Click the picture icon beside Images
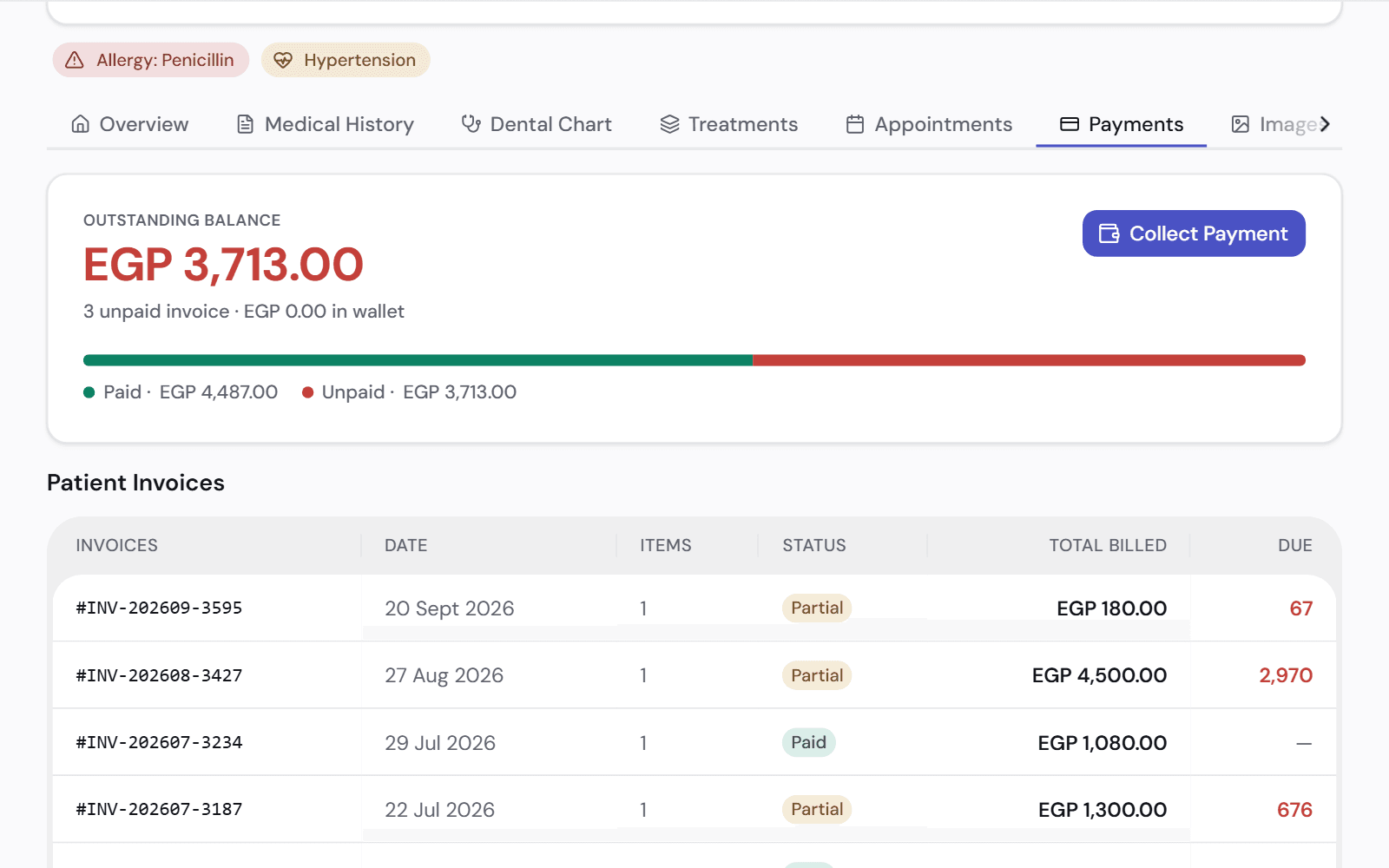 coord(1241,124)
